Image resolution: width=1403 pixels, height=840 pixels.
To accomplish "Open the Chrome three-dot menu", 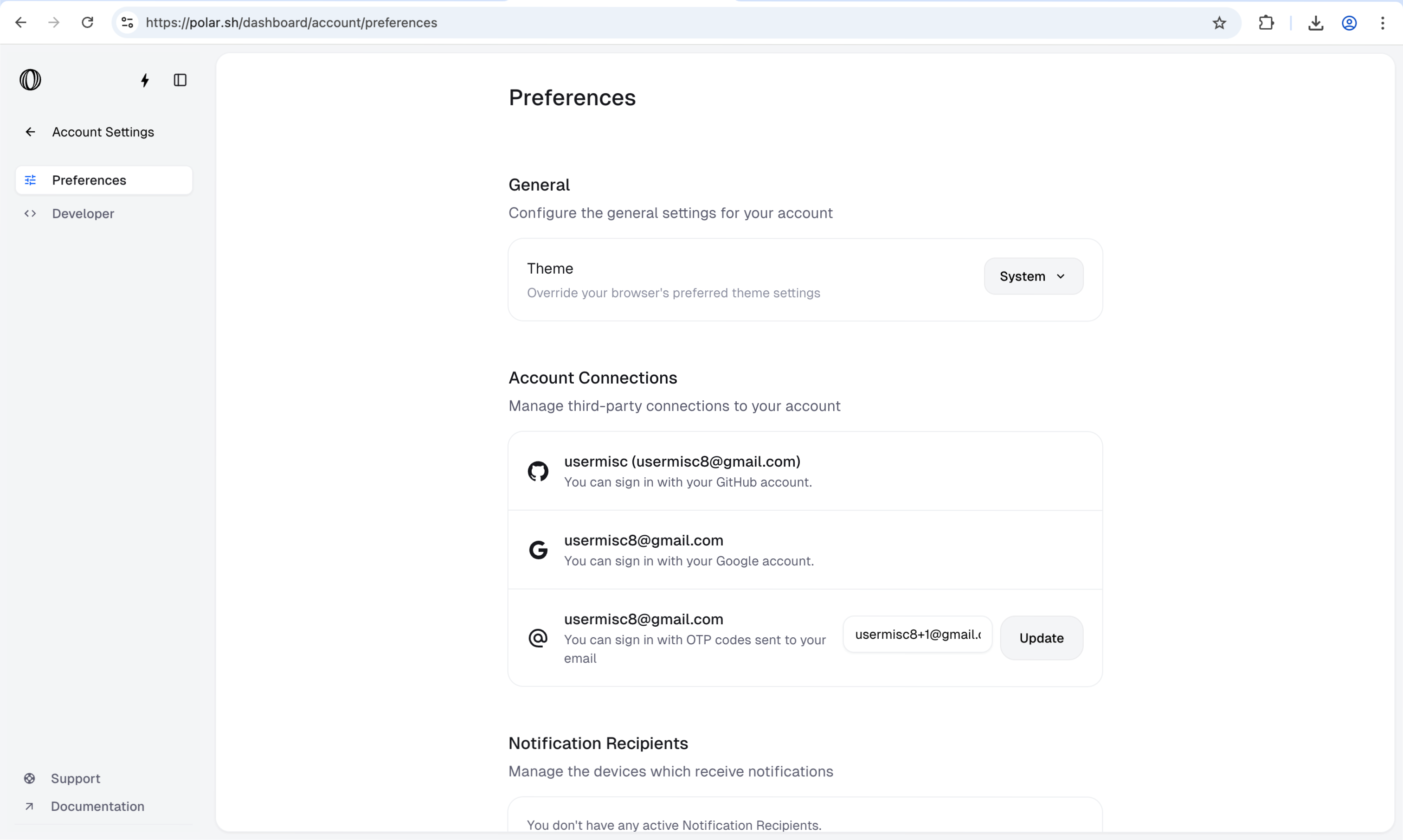I will [1382, 23].
